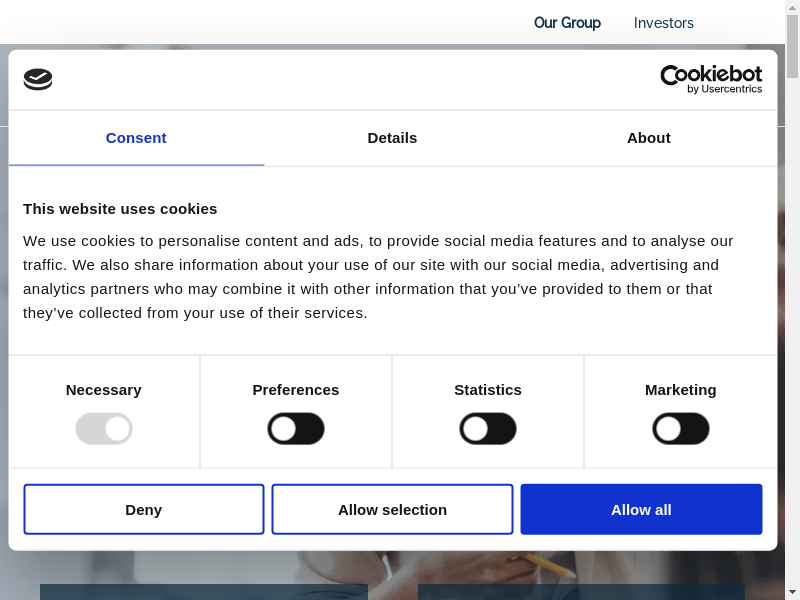
Task: Enable the Preferences cookies switch
Action: (x=296, y=429)
